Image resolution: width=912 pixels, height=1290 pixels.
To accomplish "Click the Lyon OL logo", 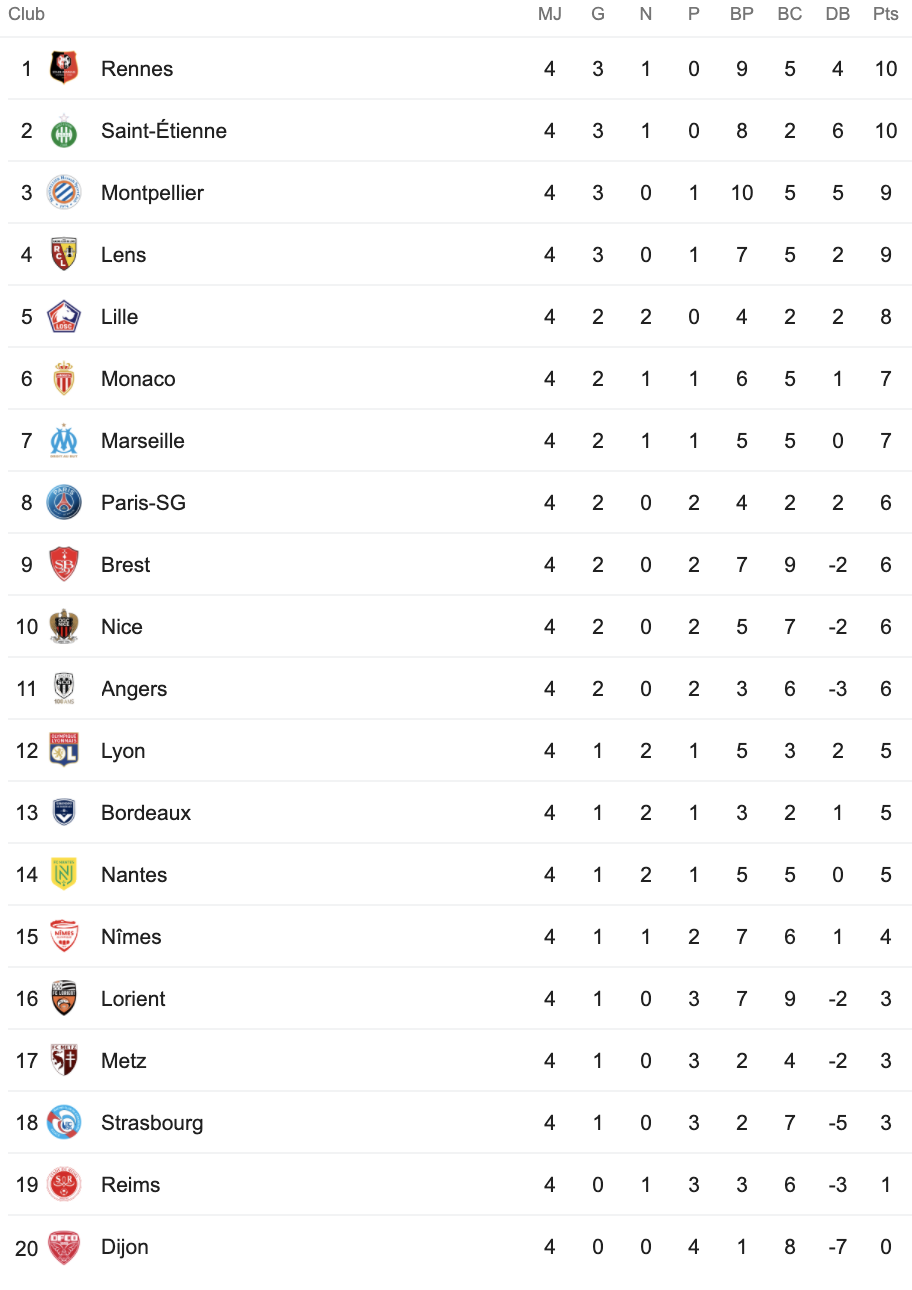I will [x=64, y=750].
